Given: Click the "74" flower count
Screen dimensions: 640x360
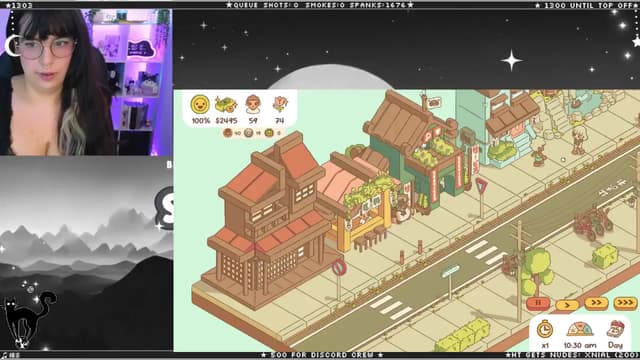Looking at the screenshot, I should pyautogui.click(x=280, y=121).
